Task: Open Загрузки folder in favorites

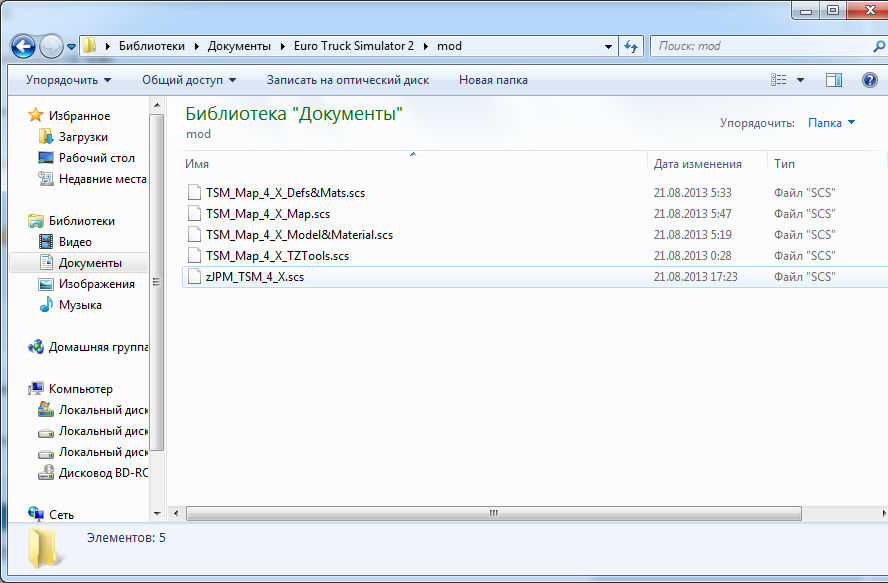Action: [x=83, y=137]
